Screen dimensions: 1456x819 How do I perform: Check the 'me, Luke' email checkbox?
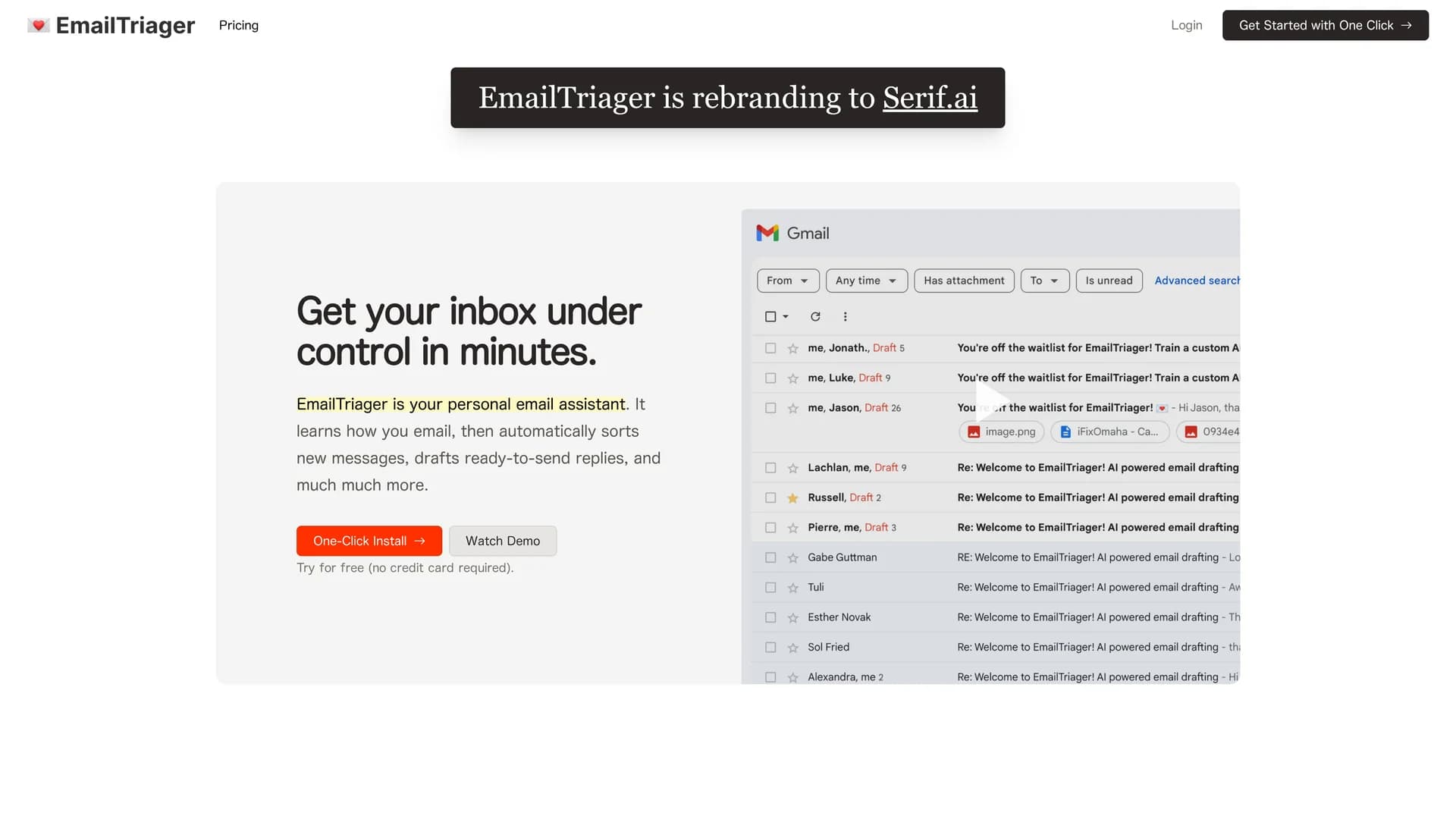click(770, 378)
